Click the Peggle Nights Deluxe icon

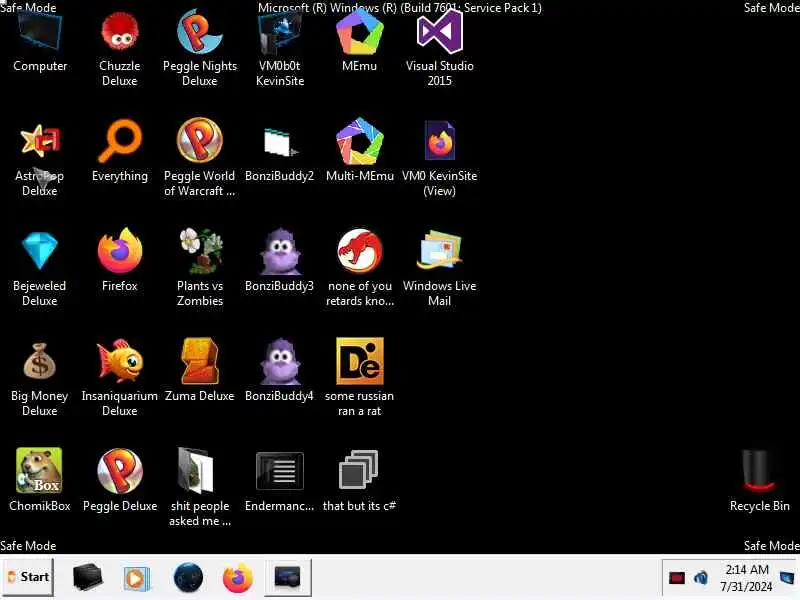pyautogui.click(x=199, y=32)
